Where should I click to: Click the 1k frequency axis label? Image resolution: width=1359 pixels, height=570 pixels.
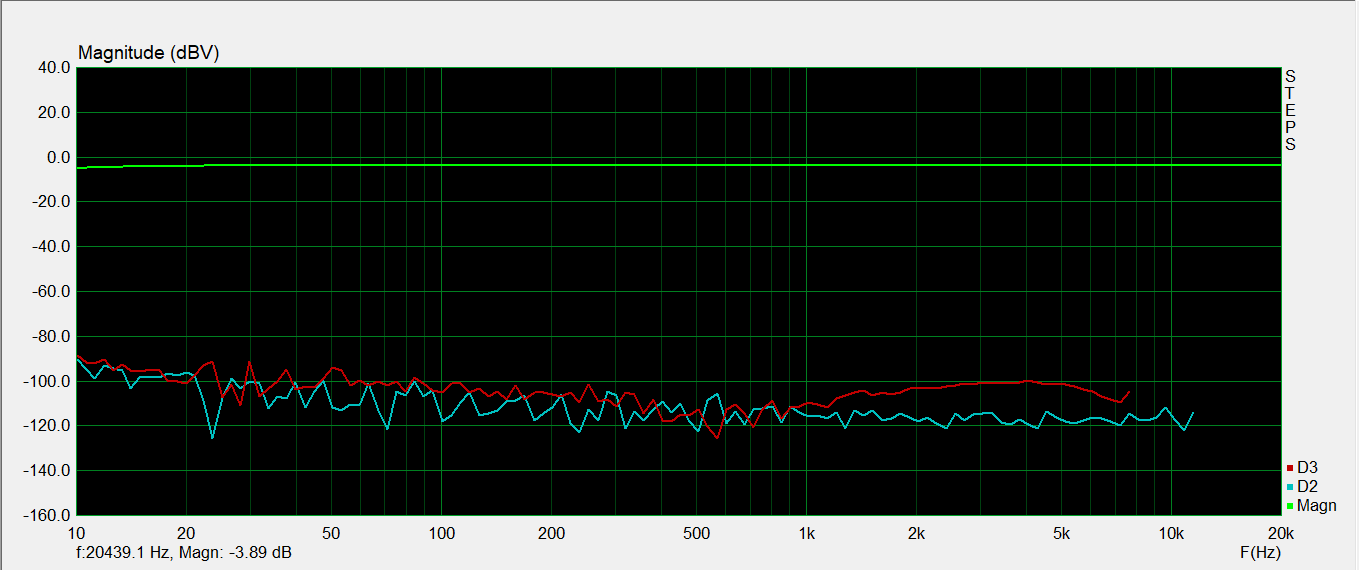806,533
